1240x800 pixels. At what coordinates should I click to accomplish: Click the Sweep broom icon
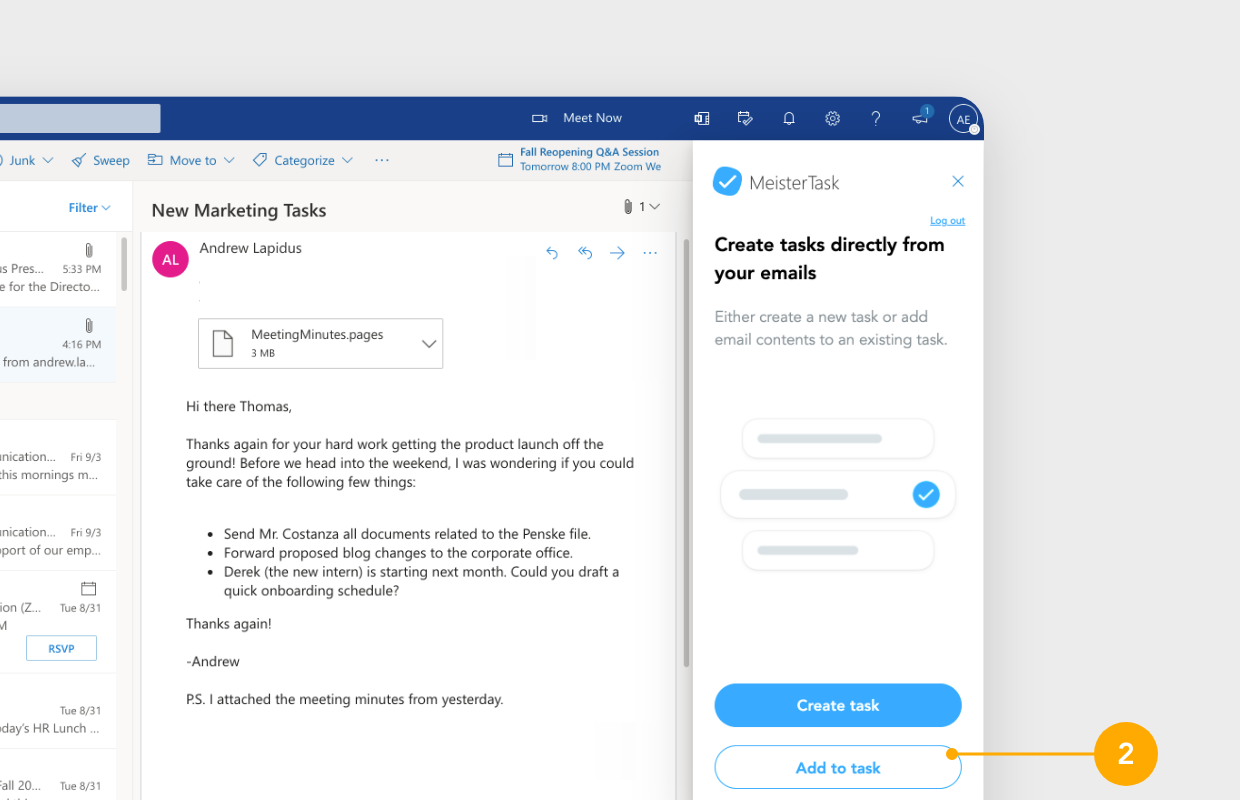[79, 160]
